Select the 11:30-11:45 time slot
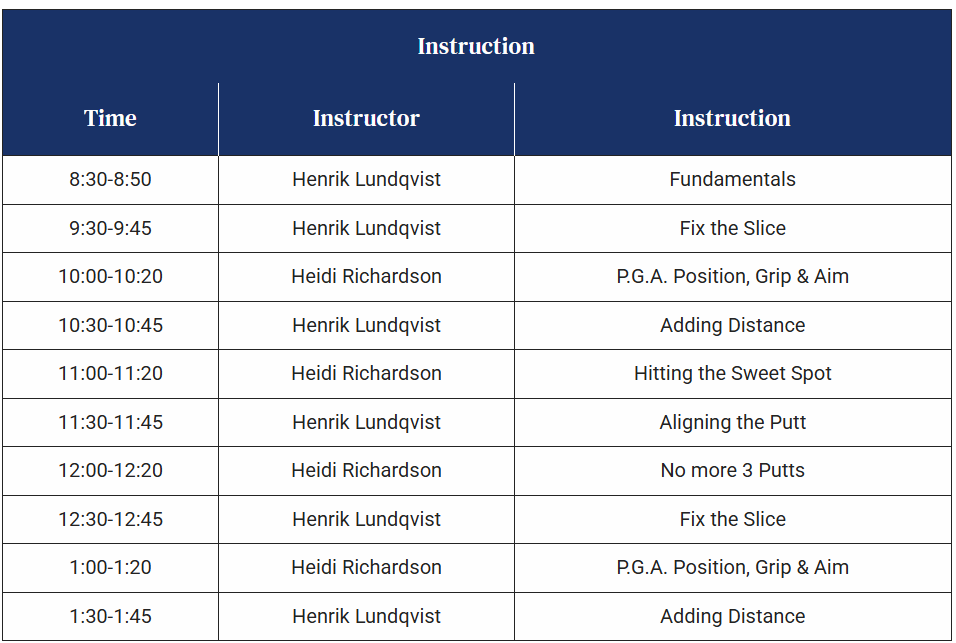The image size is (956, 643). point(110,422)
